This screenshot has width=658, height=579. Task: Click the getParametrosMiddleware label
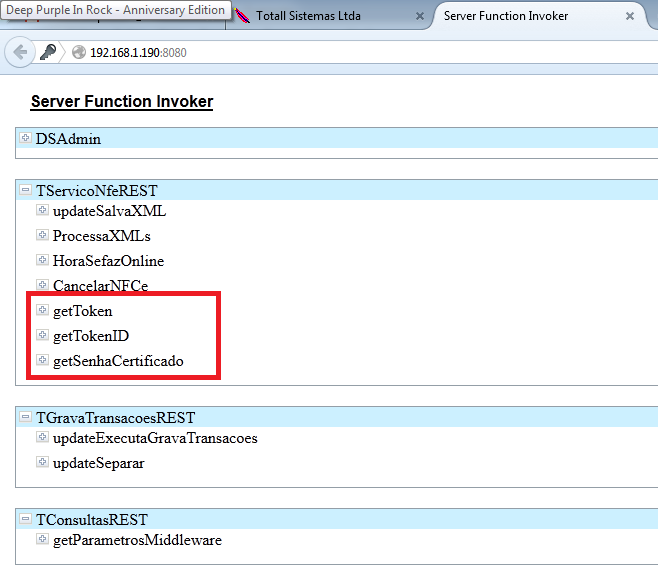(138, 540)
